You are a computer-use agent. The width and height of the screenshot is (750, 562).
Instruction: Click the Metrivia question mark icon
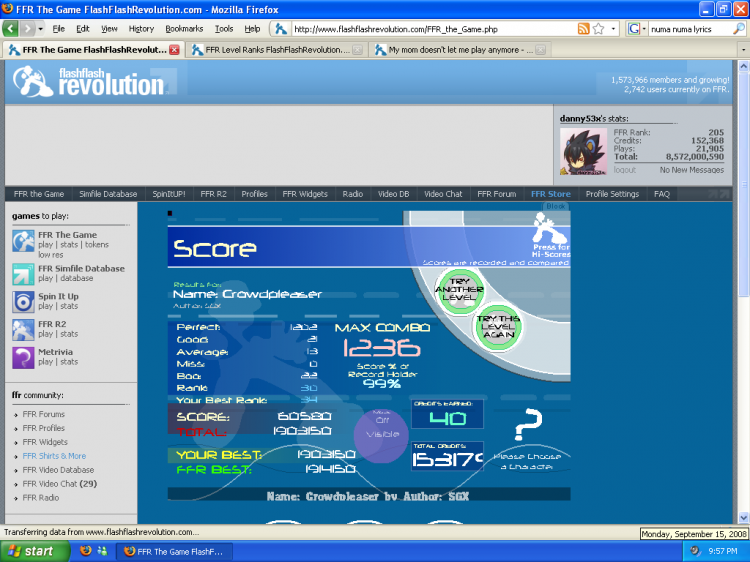click(23, 357)
